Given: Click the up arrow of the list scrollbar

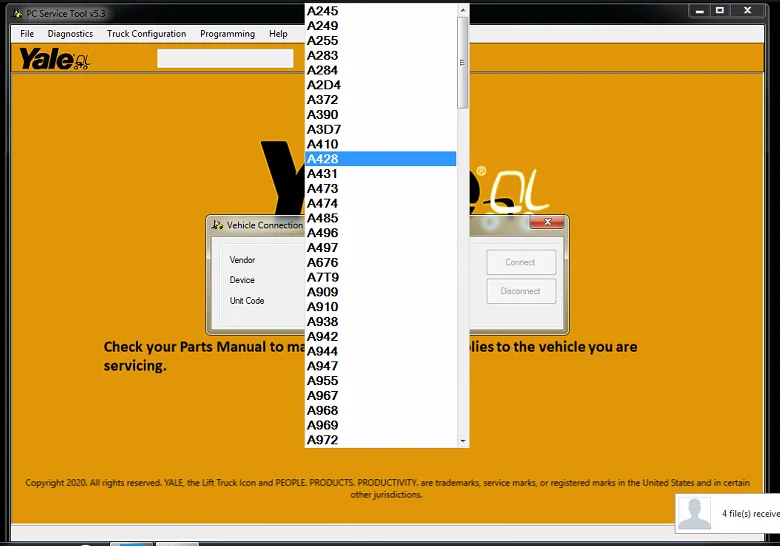Looking at the screenshot, I should tap(463, 10).
